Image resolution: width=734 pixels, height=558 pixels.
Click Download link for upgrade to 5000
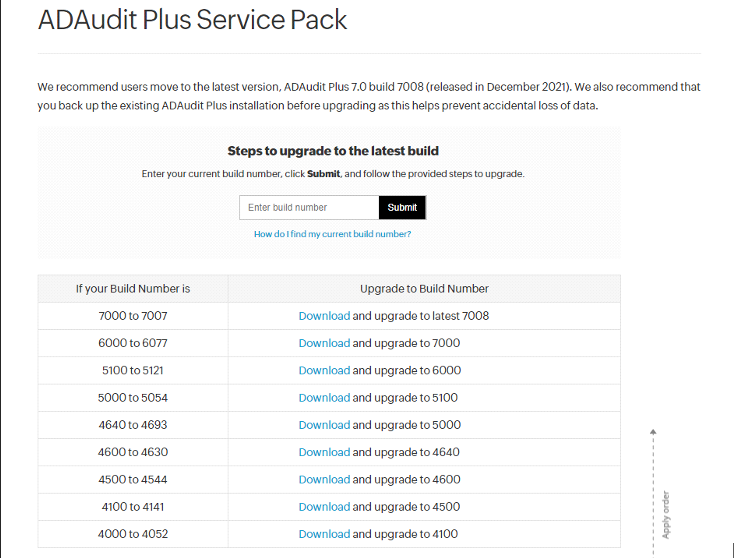(324, 425)
